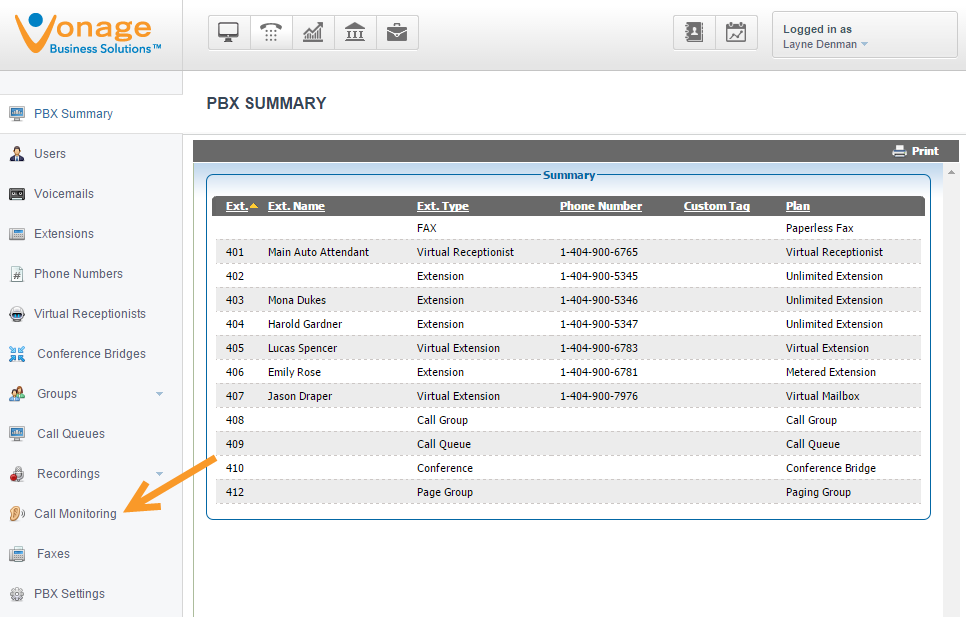Click phone number 1-404-900-6765
The width and height of the screenshot is (966, 617).
(599, 252)
